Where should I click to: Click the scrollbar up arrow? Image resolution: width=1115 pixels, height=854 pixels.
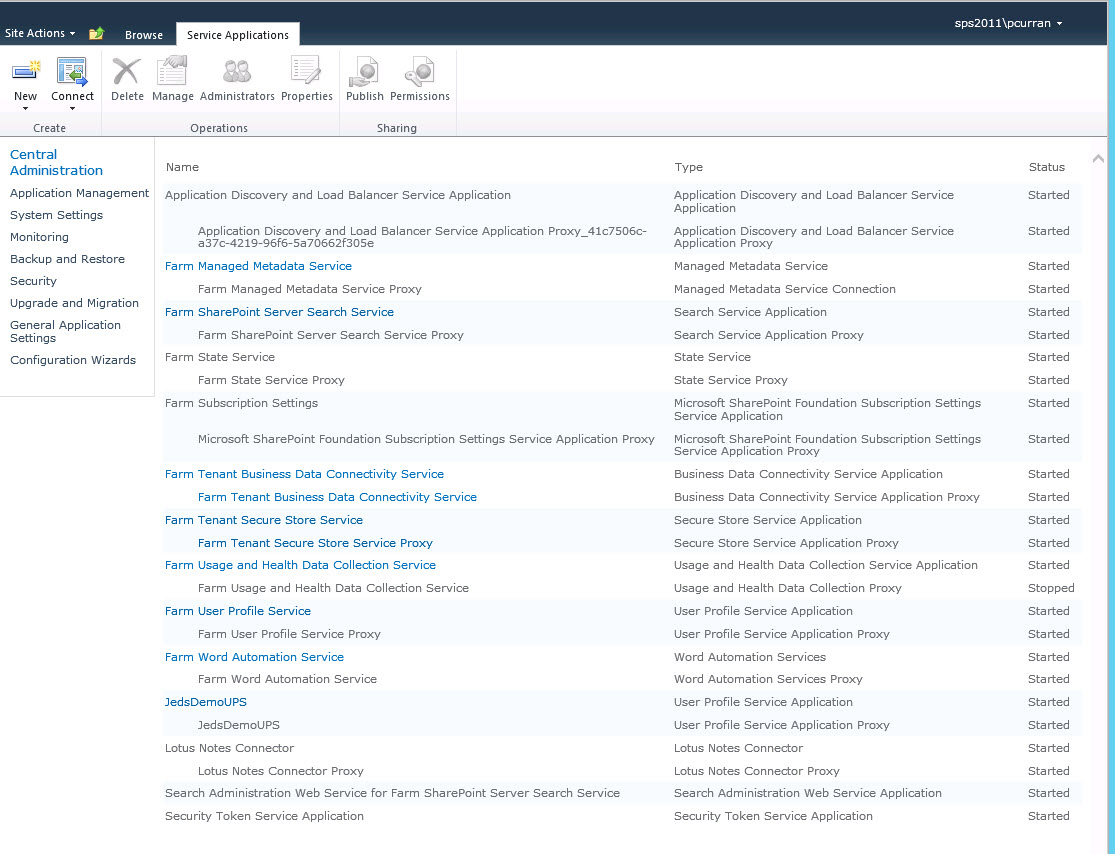[x=1098, y=157]
